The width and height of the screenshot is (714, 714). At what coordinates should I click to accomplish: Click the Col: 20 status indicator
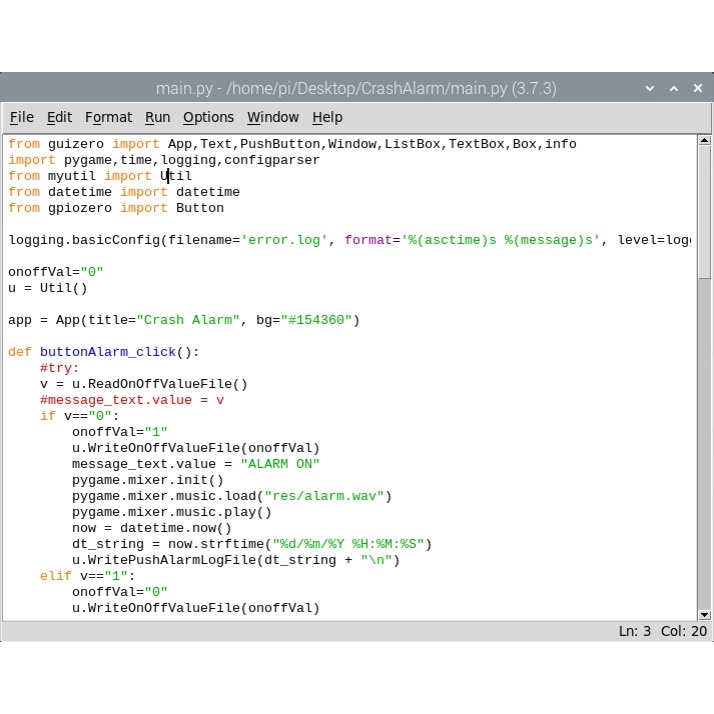point(684,631)
